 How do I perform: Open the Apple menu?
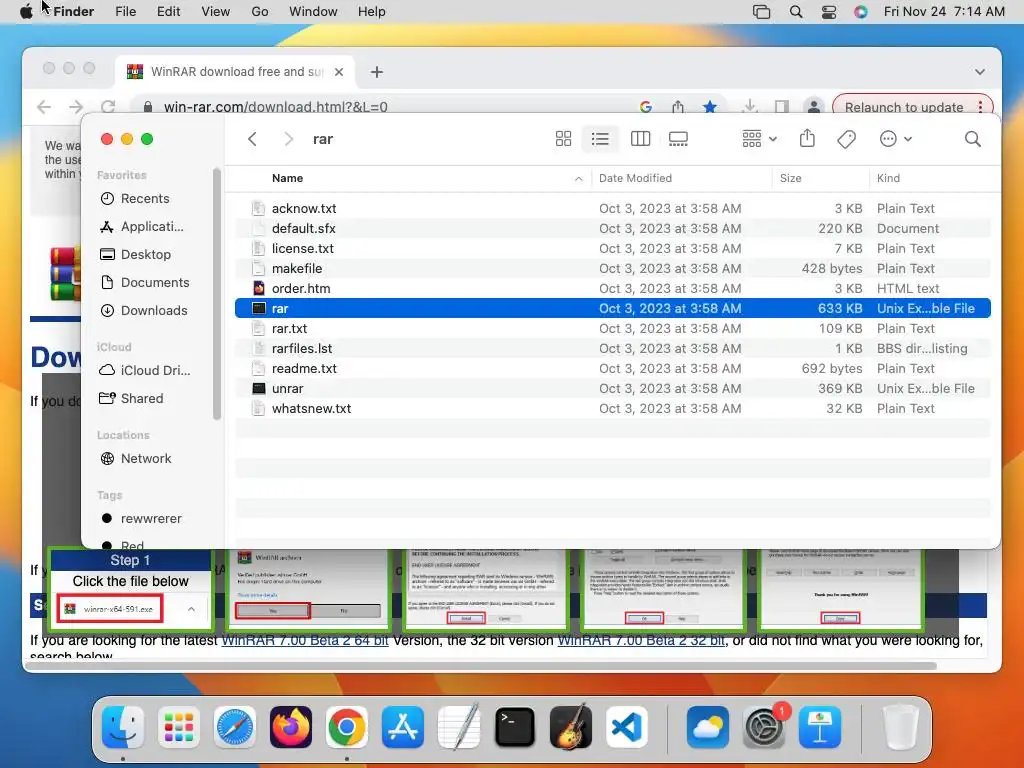click(x=26, y=12)
